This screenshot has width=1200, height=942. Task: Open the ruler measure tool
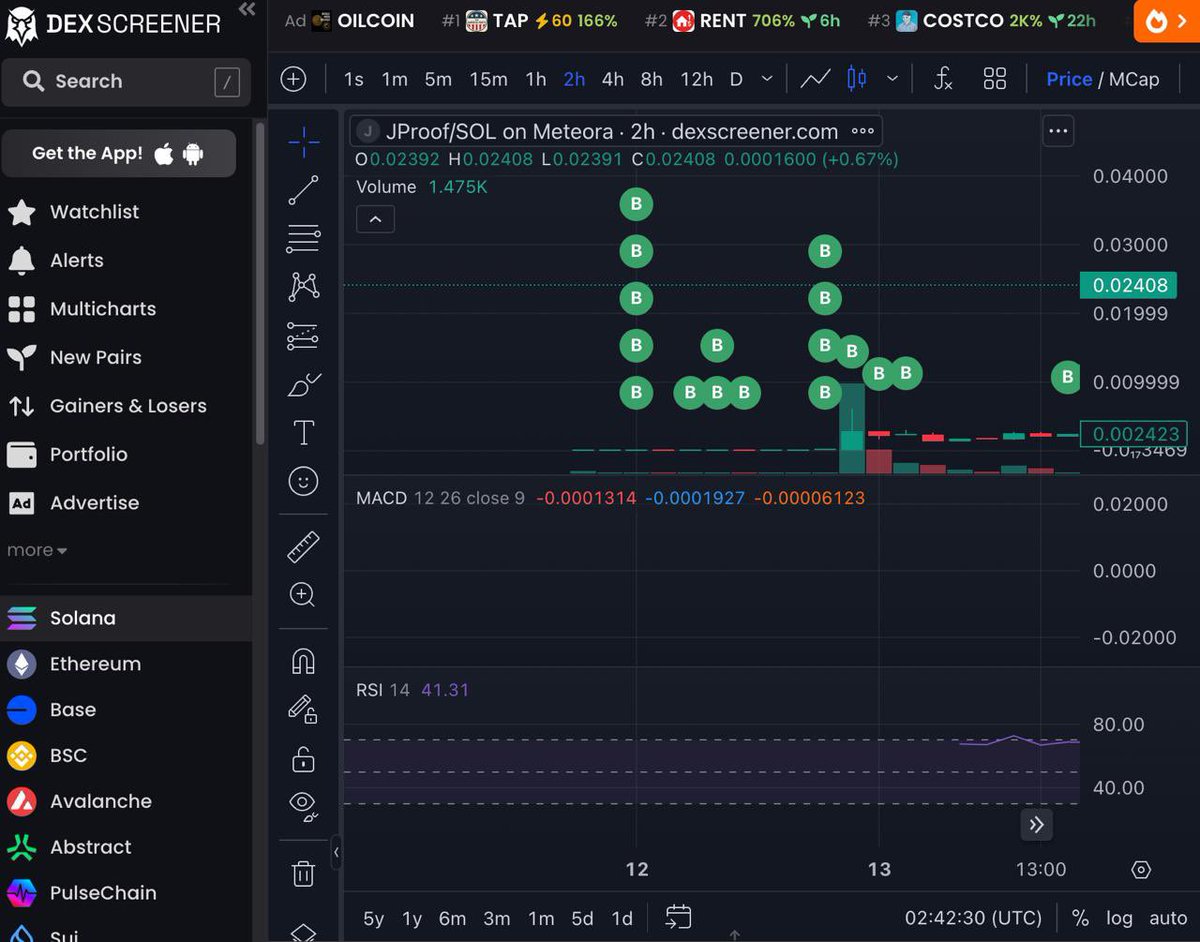point(303,546)
